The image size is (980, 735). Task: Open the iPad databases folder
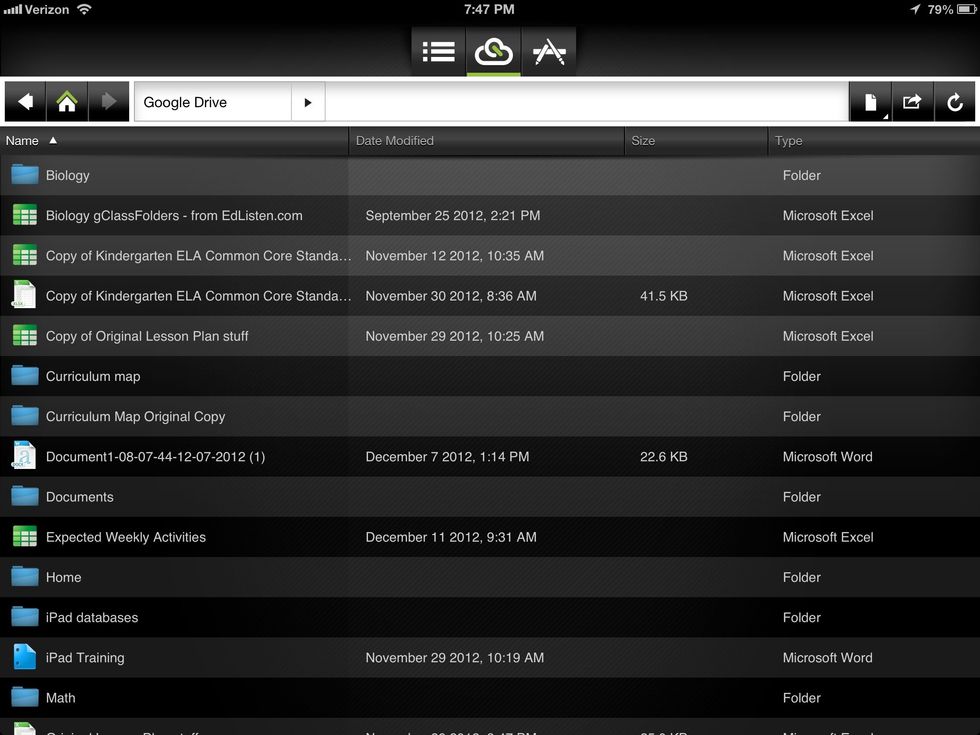click(92, 618)
